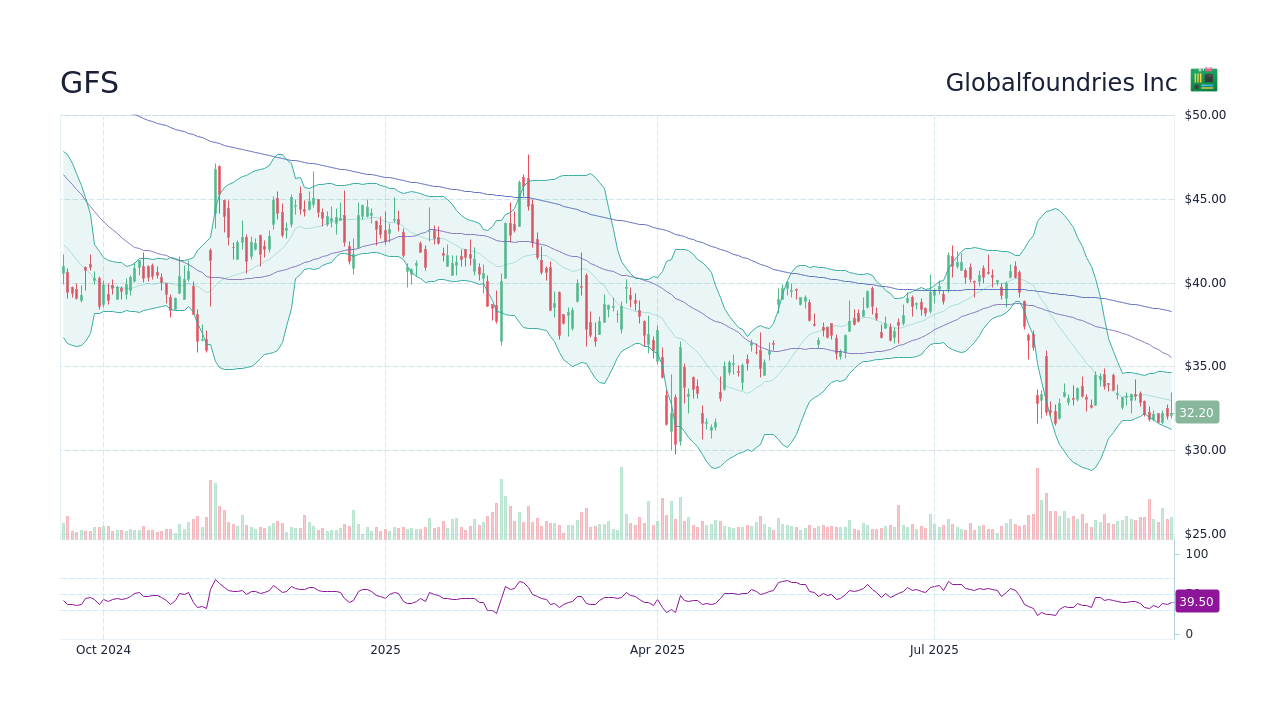Screen dimensions: 1280x720
Task: Click the 2025 label on the timeline
Action: [x=385, y=649]
